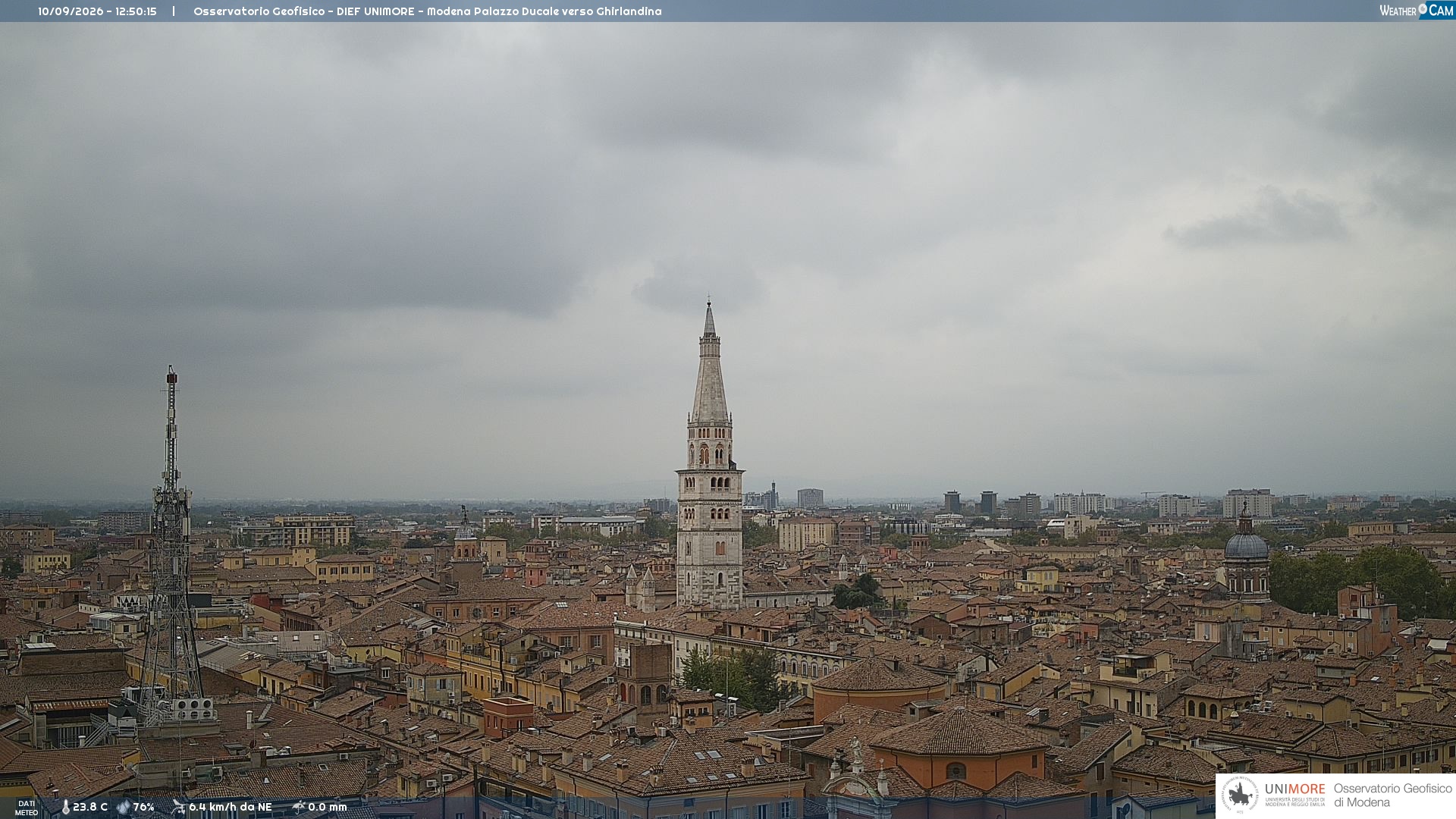This screenshot has height=819, width=1456.
Task: Click the humidity water drops icon
Action: [x=123, y=807]
